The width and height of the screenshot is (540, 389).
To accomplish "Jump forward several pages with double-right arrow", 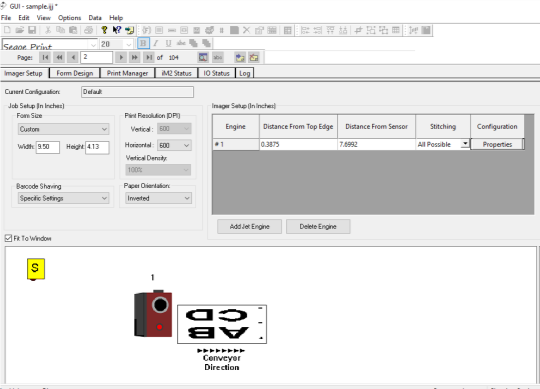I will coord(135,57).
